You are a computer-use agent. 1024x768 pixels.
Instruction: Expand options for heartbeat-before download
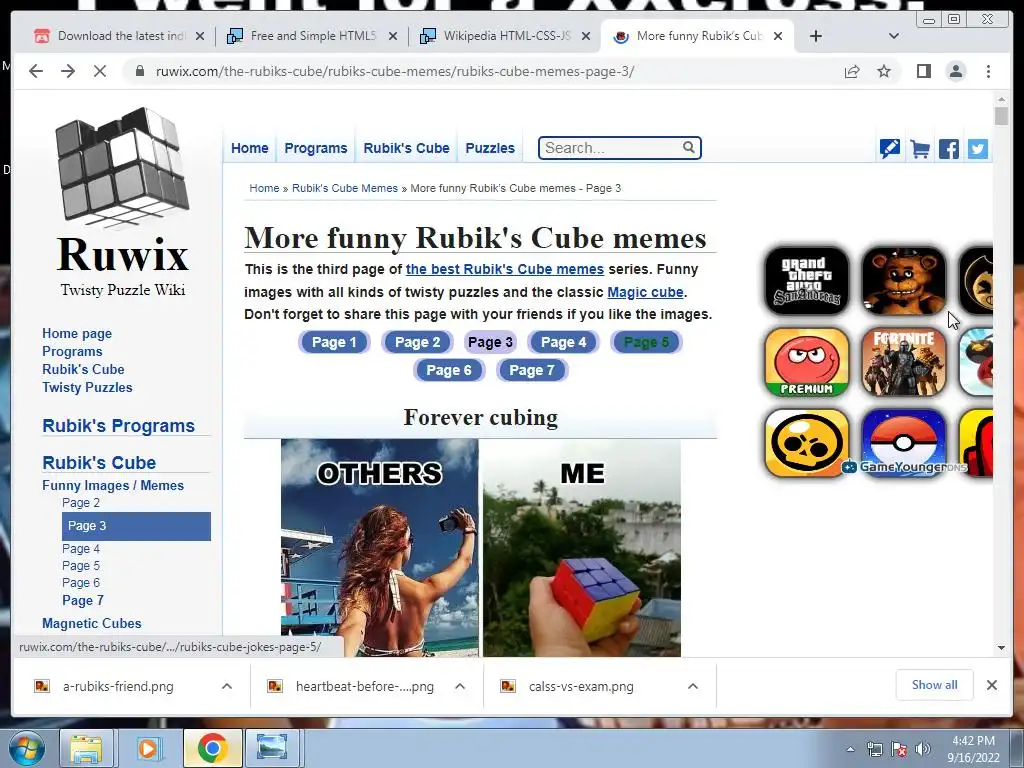click(x=460, y=686)
